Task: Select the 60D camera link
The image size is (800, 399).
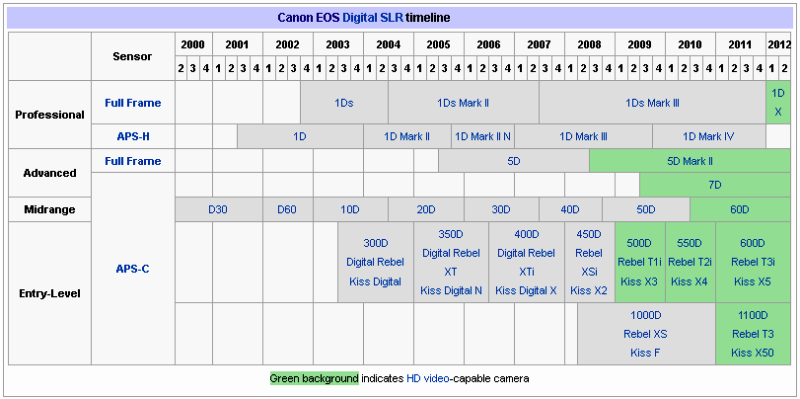Action: 739,210
